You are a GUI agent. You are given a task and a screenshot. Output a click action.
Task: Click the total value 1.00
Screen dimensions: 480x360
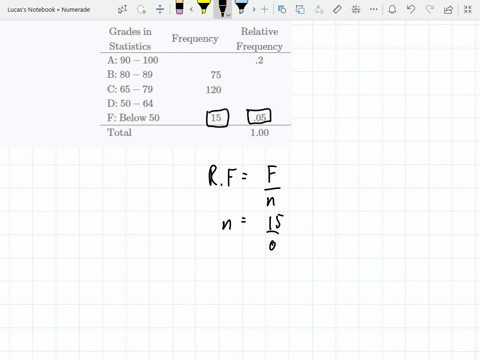[x=260, y=132]
